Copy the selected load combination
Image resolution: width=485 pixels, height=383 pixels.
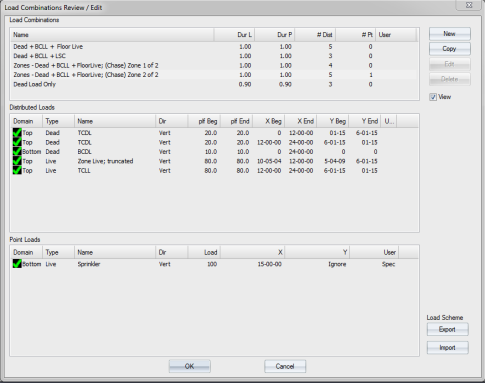point(449,49)
